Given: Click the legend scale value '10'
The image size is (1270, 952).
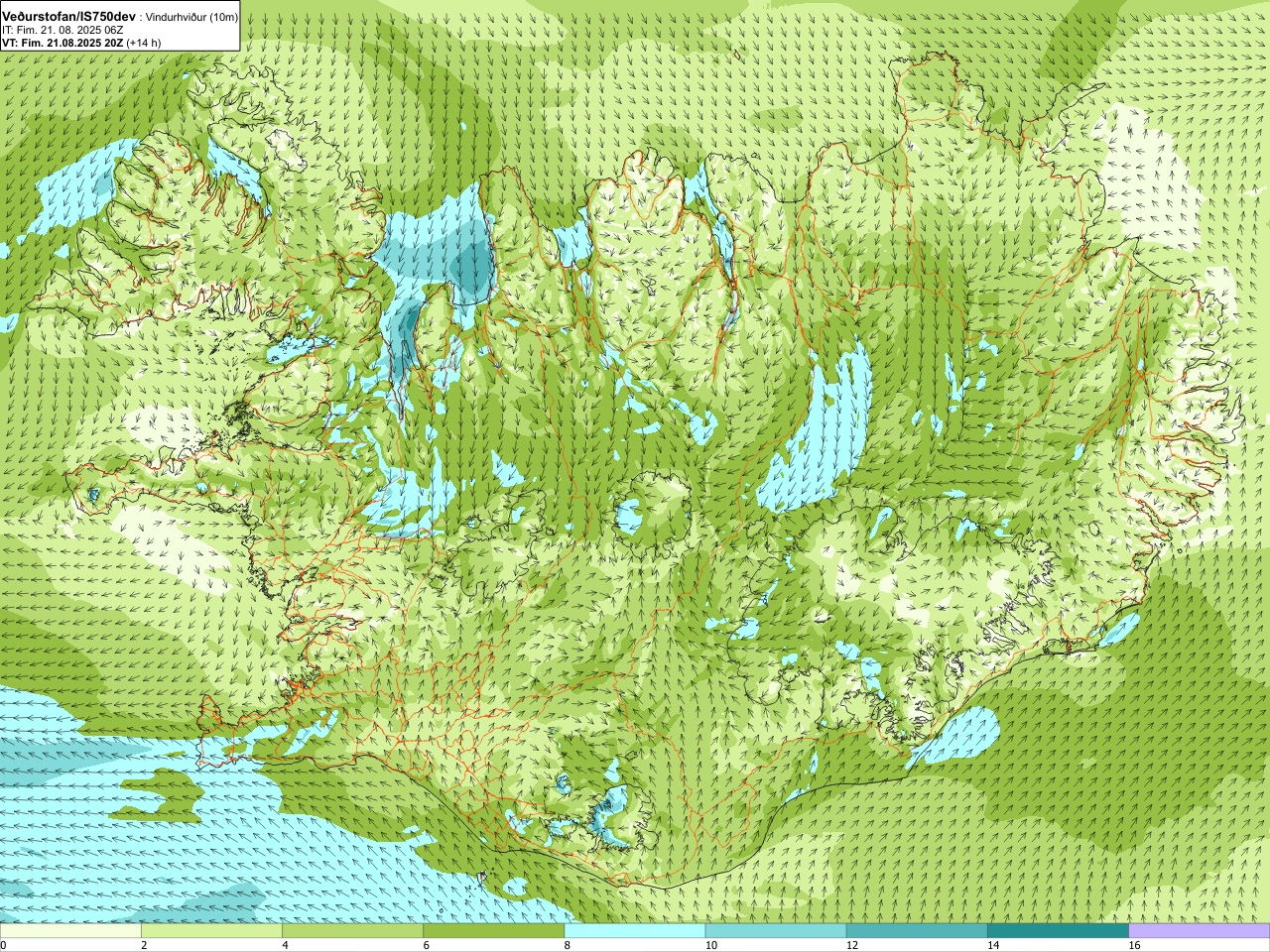Looking at the screenshot, I should pos(711,945).
